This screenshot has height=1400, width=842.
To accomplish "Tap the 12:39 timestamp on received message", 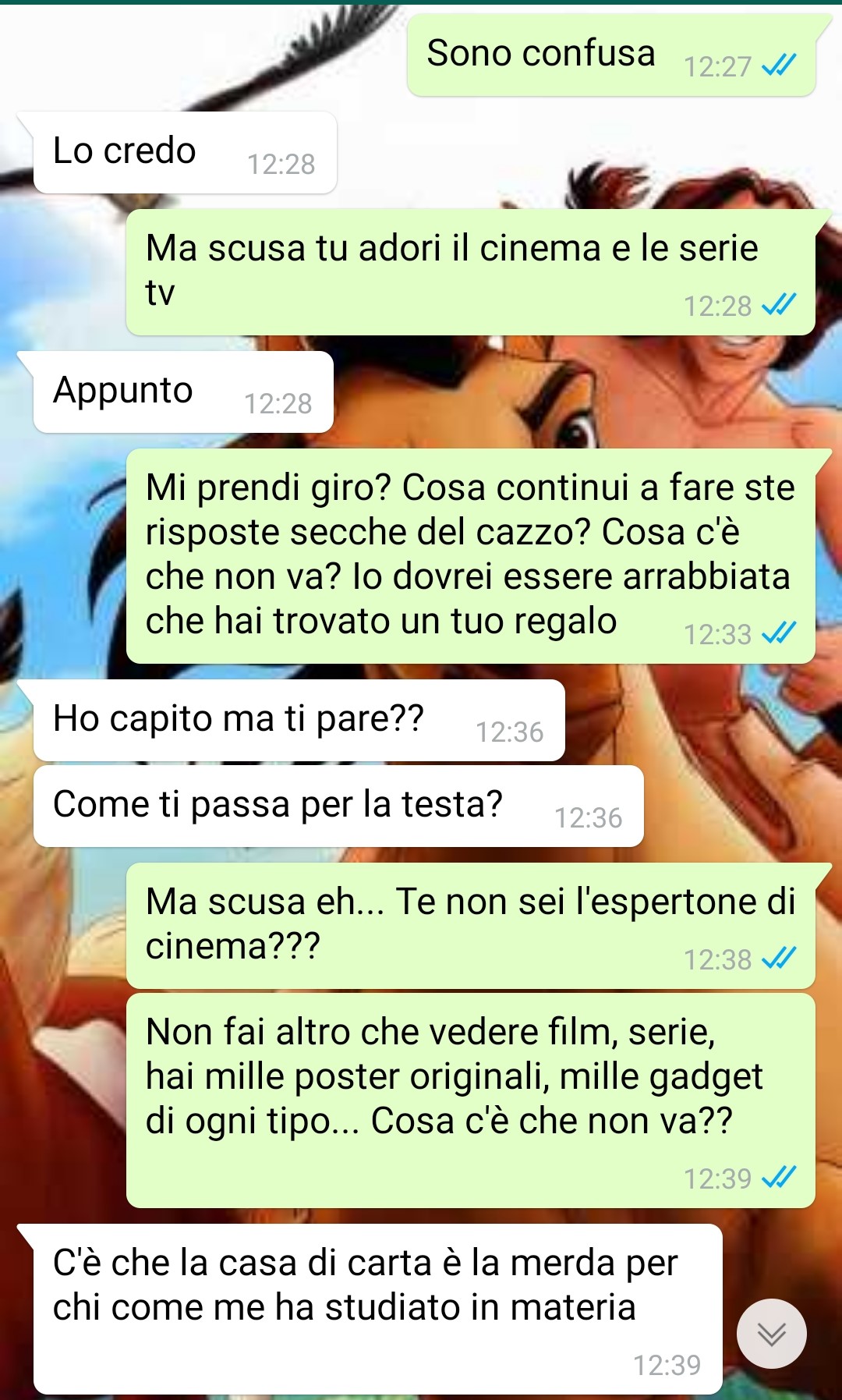I will (x=667, y=1366).
